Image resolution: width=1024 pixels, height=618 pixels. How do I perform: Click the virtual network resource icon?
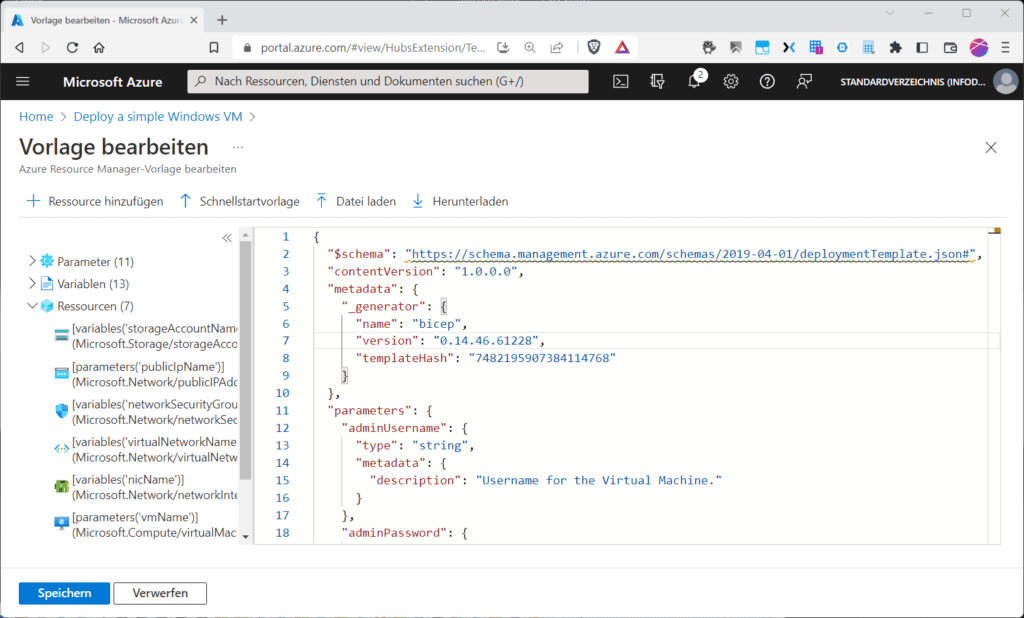61,449
